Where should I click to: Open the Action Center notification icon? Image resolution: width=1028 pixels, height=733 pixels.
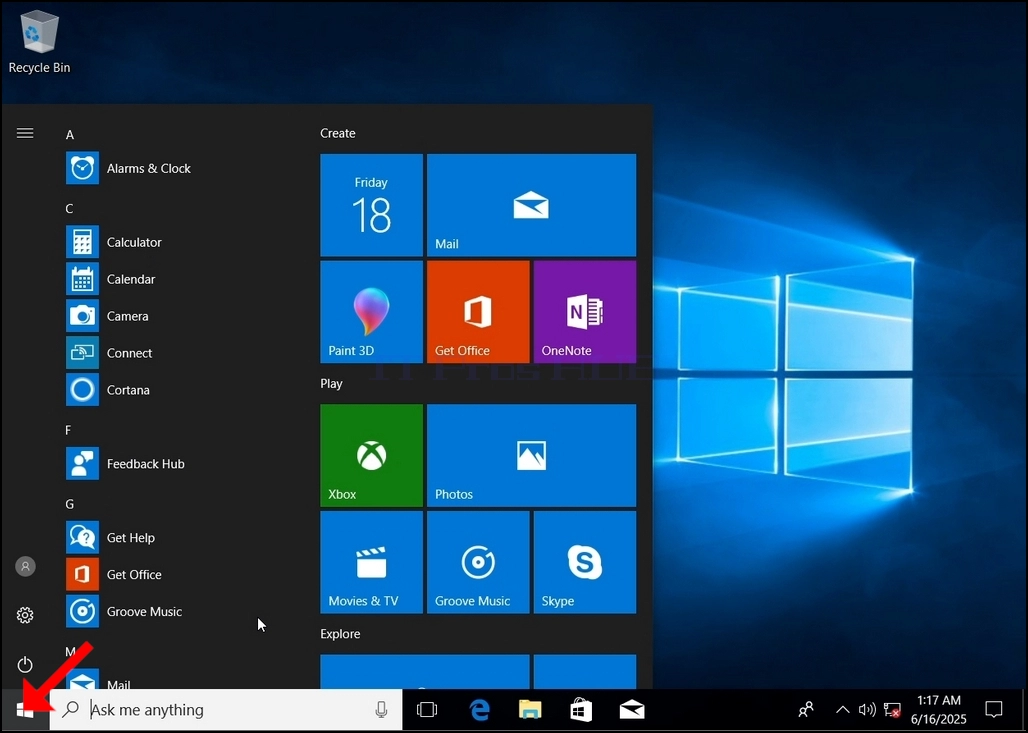[994, 710]
